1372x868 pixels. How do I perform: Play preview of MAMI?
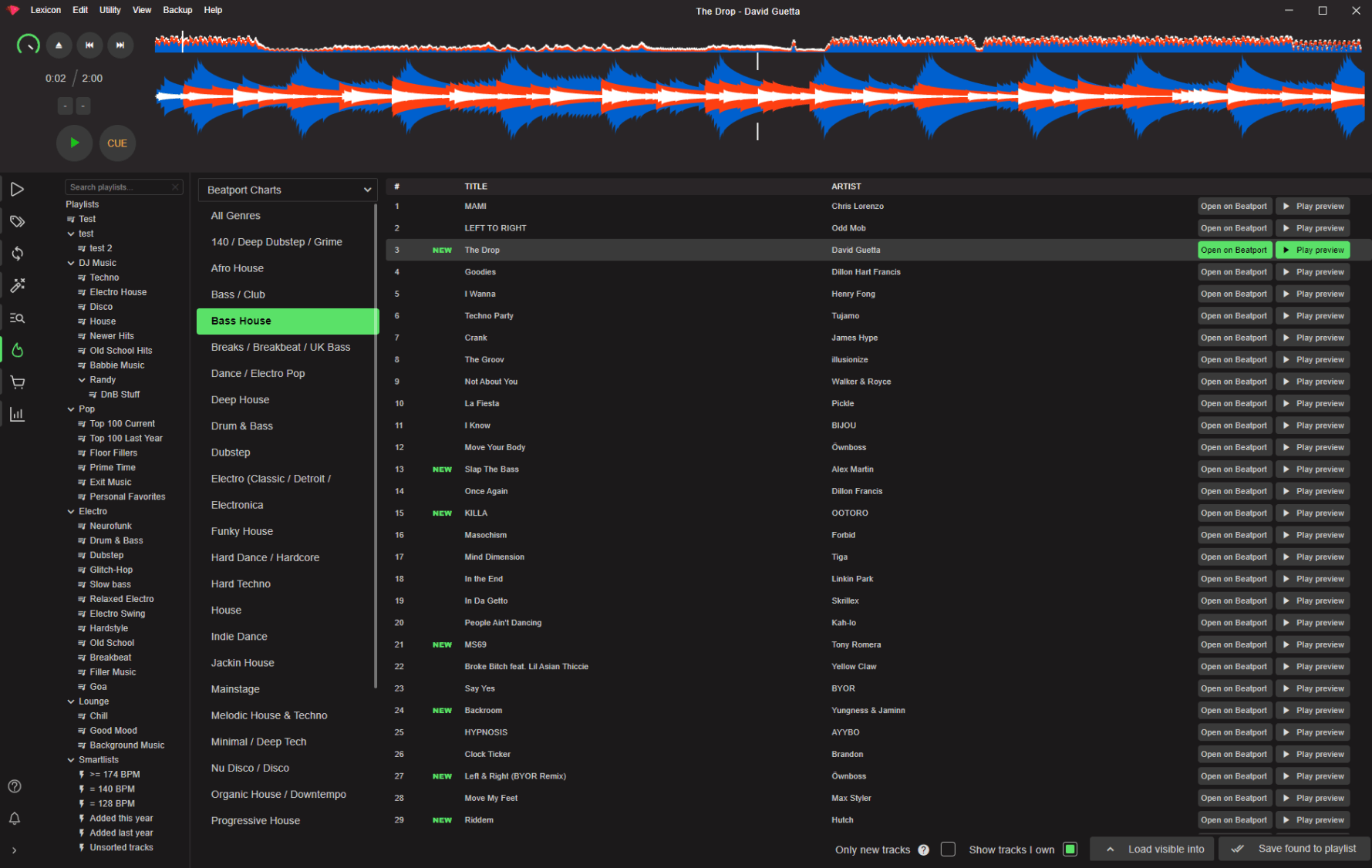1313,206
